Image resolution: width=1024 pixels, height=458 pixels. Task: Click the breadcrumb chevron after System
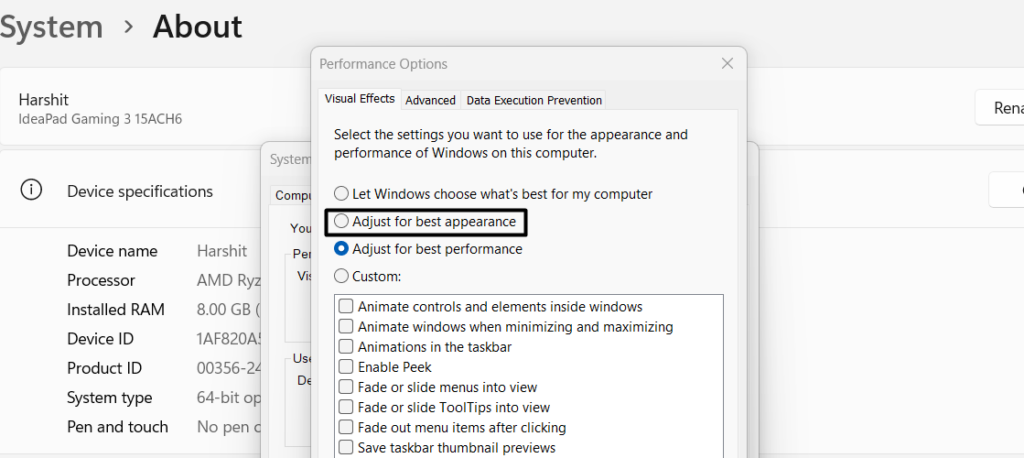[128, 27]
